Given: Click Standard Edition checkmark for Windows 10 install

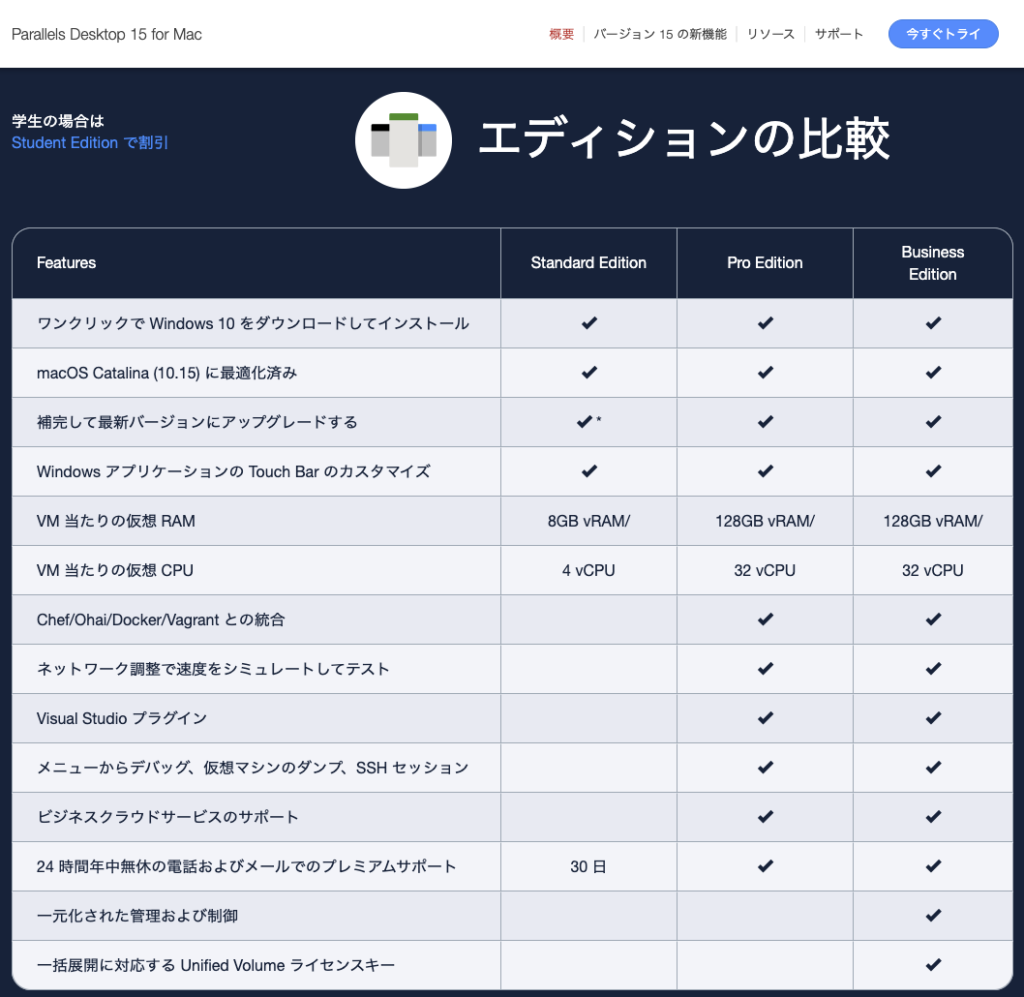Looking at the screenshot, I should (589, 323).
